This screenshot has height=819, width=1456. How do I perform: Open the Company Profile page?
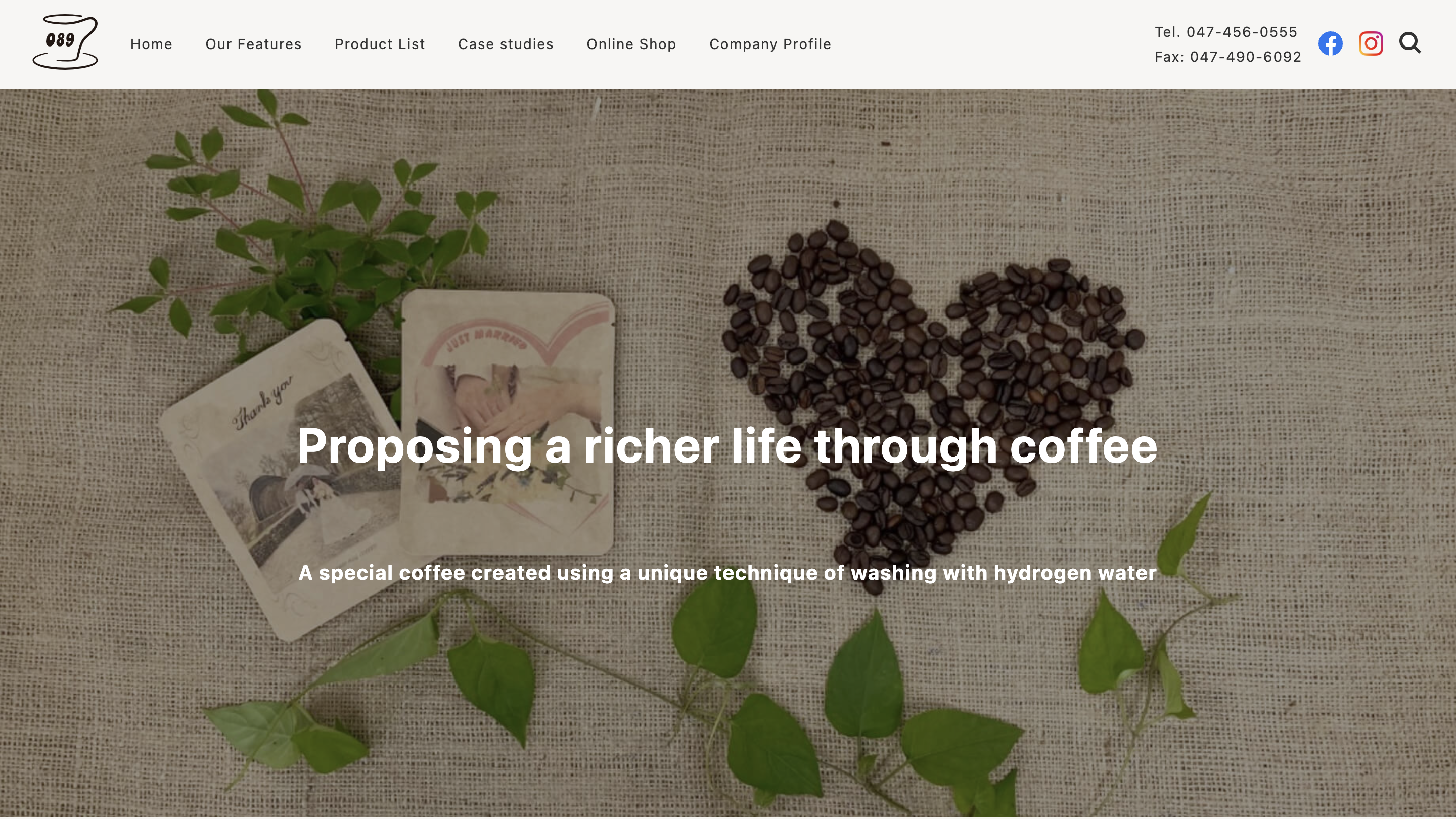(x=770, y=44)
